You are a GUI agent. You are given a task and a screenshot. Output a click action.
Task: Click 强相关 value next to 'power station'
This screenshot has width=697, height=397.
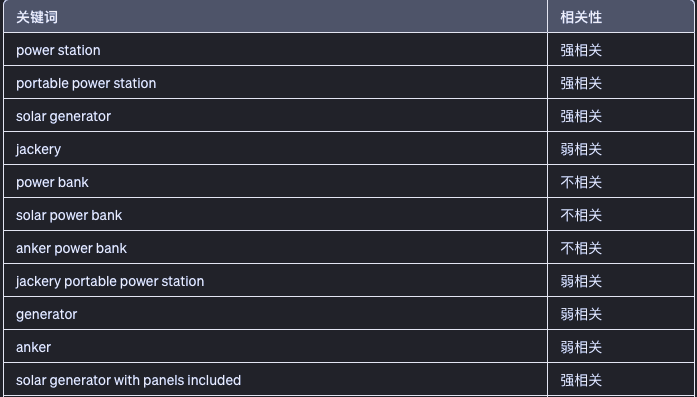coord(581,50)
